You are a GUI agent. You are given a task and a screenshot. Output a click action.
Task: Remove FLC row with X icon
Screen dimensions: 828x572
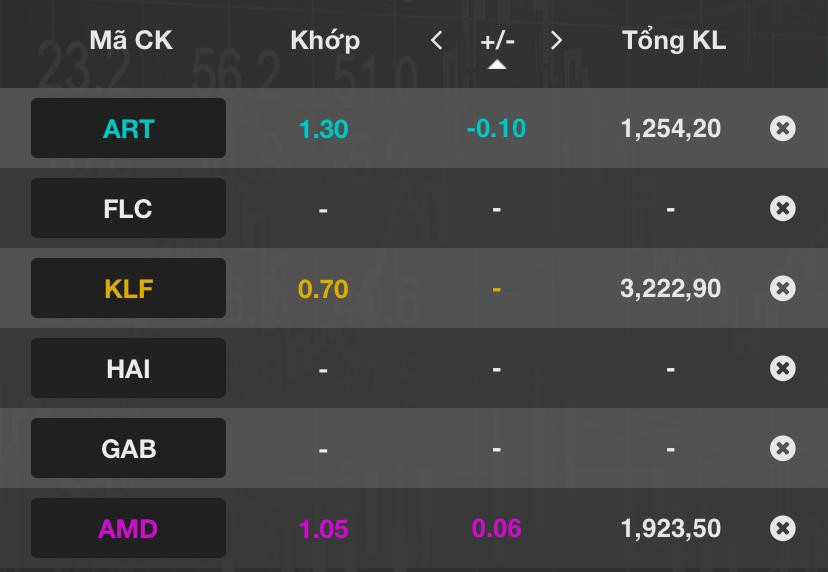pyautogui.click(x=783, y=208)
